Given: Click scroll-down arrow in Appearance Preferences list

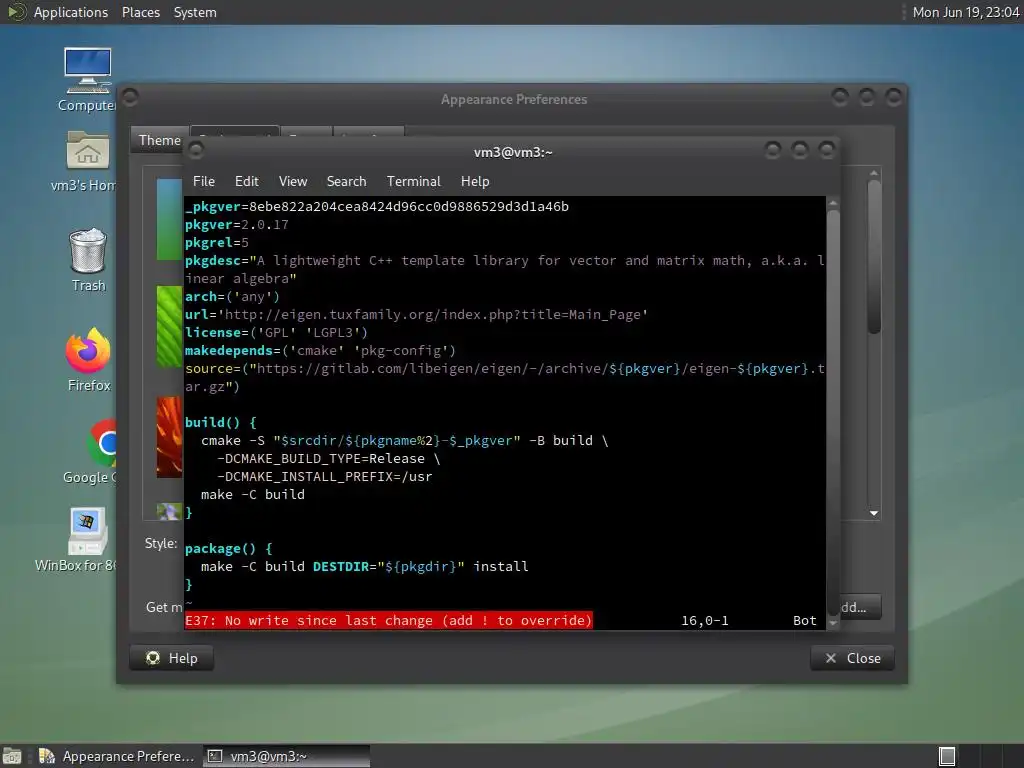Looking at the screenshot, I should [x=874, y=513].
